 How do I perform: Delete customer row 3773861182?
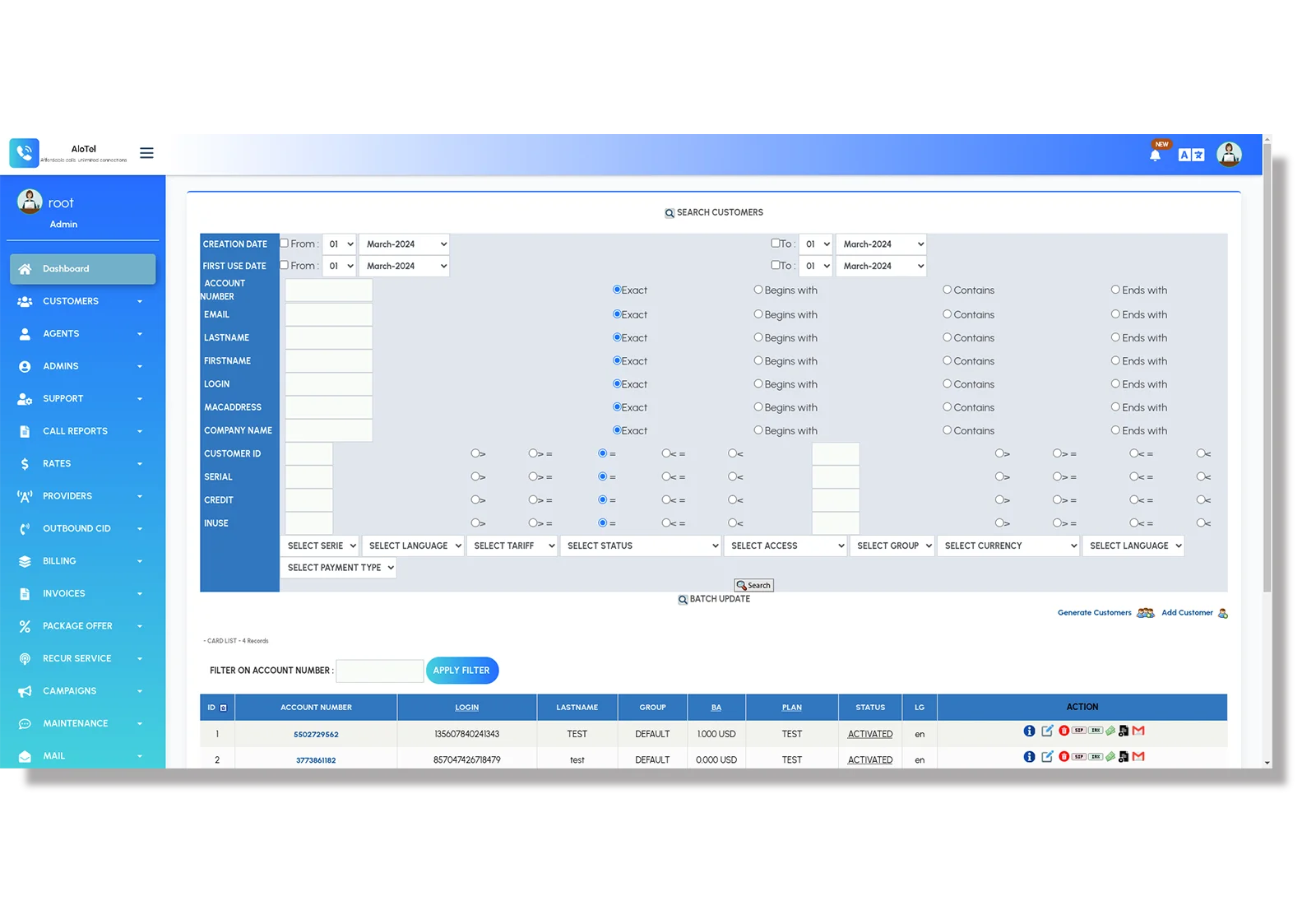click(1064, 757)
